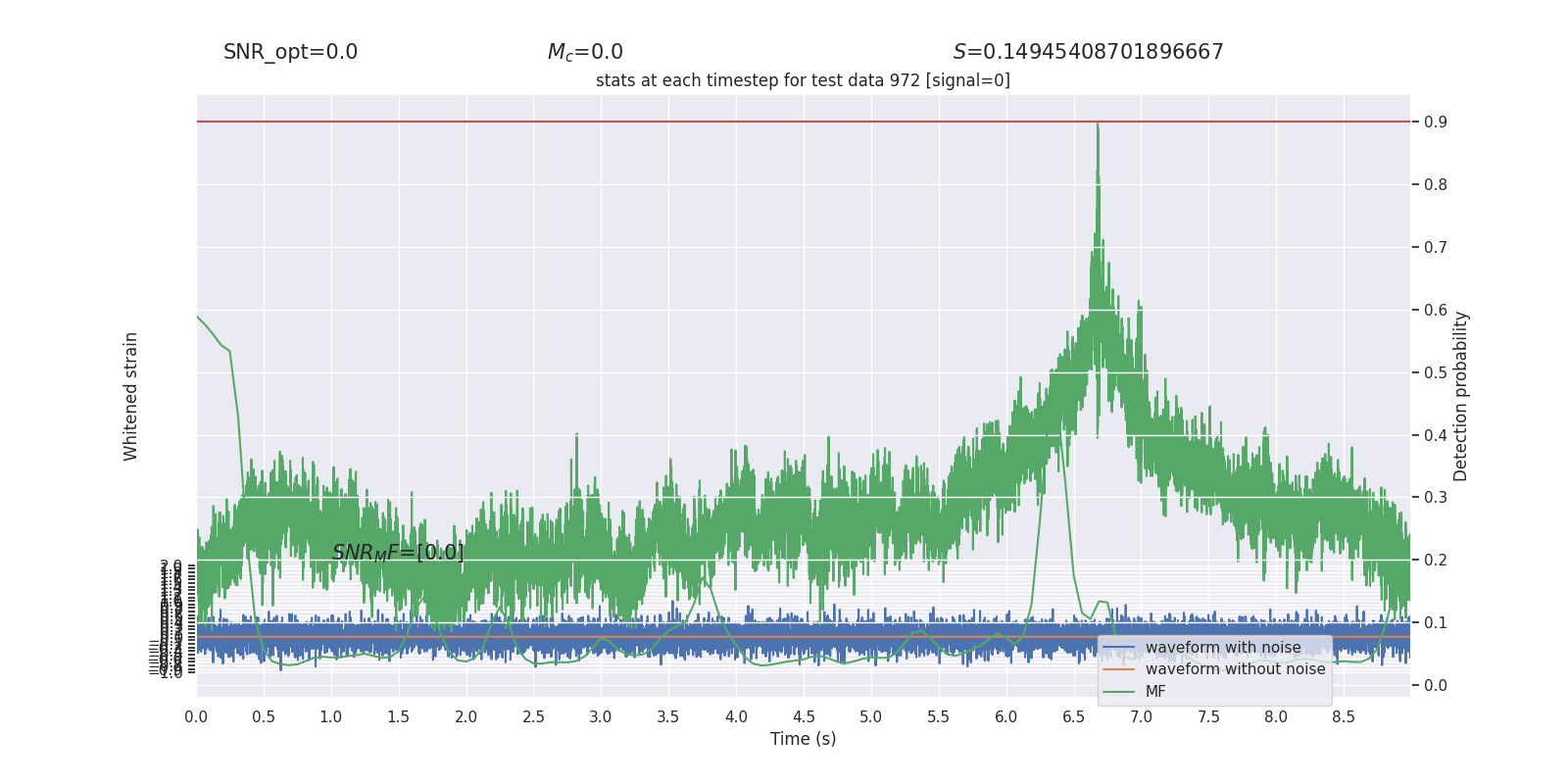
Task: Click the S=0.14945408701896667 value
Action: (1088, 52)
